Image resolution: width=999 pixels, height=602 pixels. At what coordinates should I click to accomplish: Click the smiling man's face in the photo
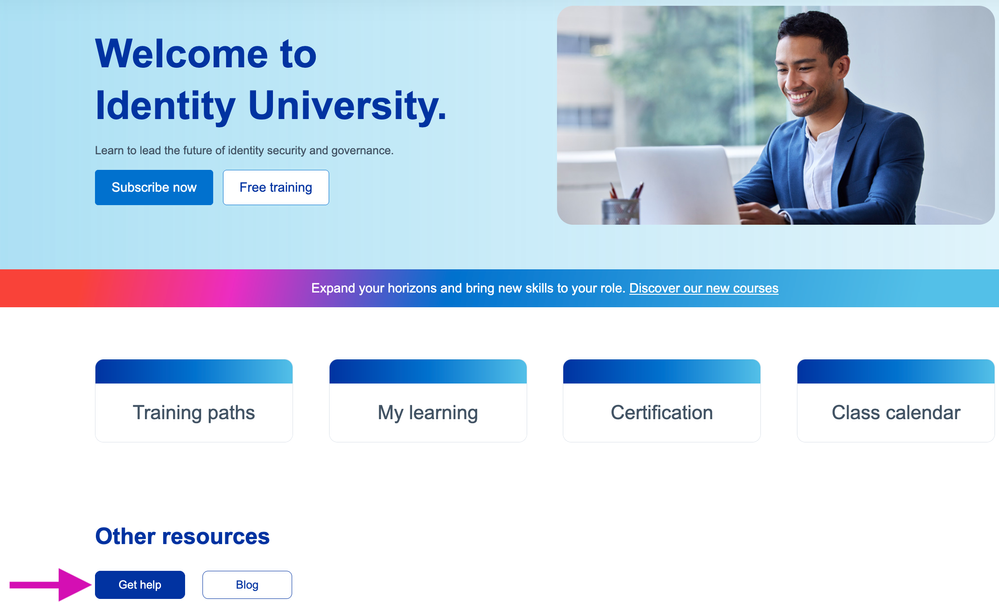click(811, 63)
